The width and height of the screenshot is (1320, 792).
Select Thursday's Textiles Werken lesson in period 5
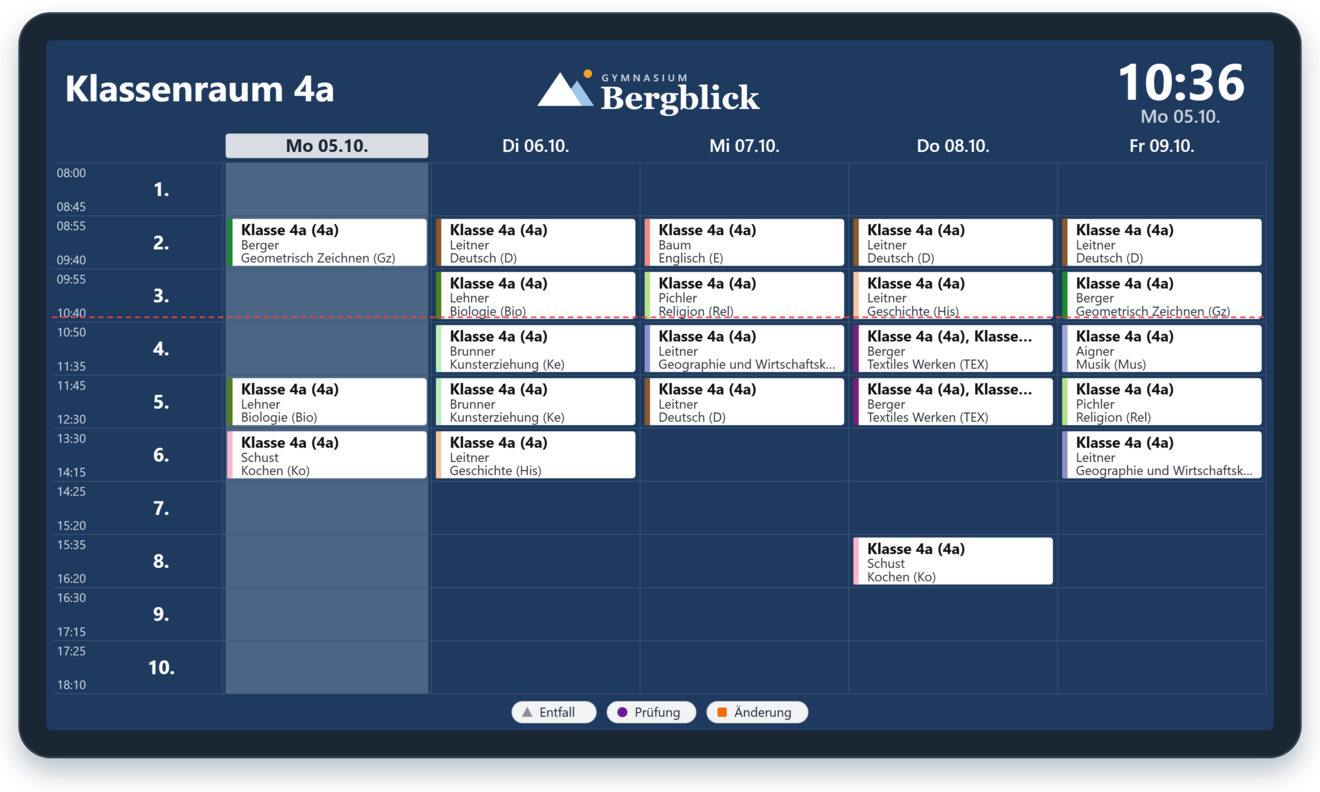pyautogui.click(x=953, y=402)
